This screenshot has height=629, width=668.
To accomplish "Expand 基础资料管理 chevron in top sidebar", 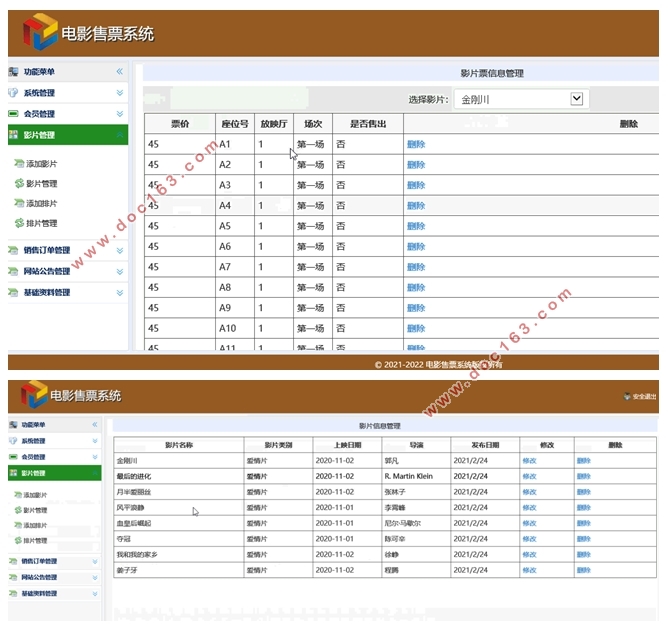I will point(120,292).
